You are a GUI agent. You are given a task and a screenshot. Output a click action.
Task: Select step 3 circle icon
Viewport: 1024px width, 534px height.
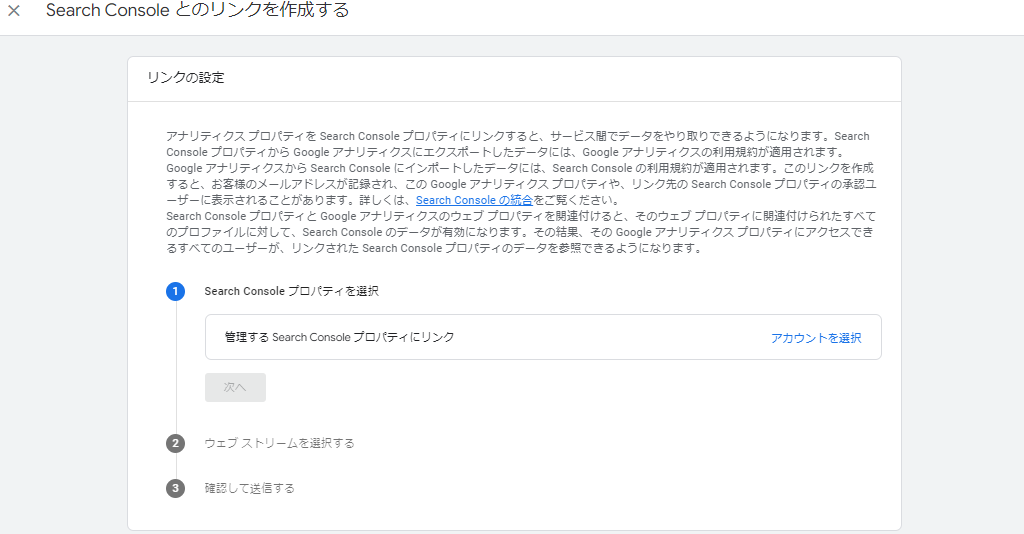(x=175, y=488)
